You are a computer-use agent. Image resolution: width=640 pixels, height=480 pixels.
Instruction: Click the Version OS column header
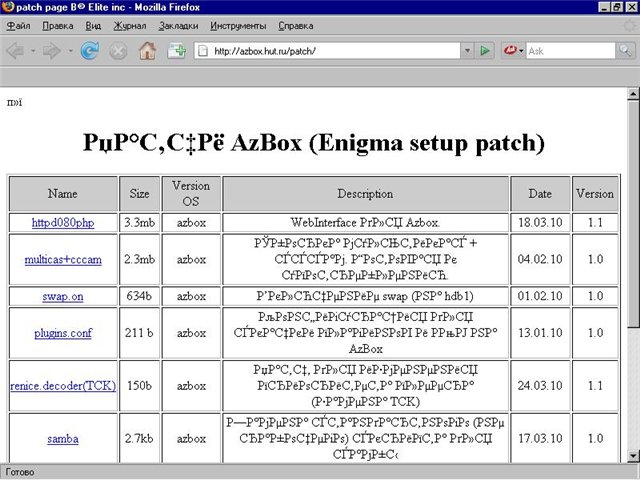coord(191,193)
